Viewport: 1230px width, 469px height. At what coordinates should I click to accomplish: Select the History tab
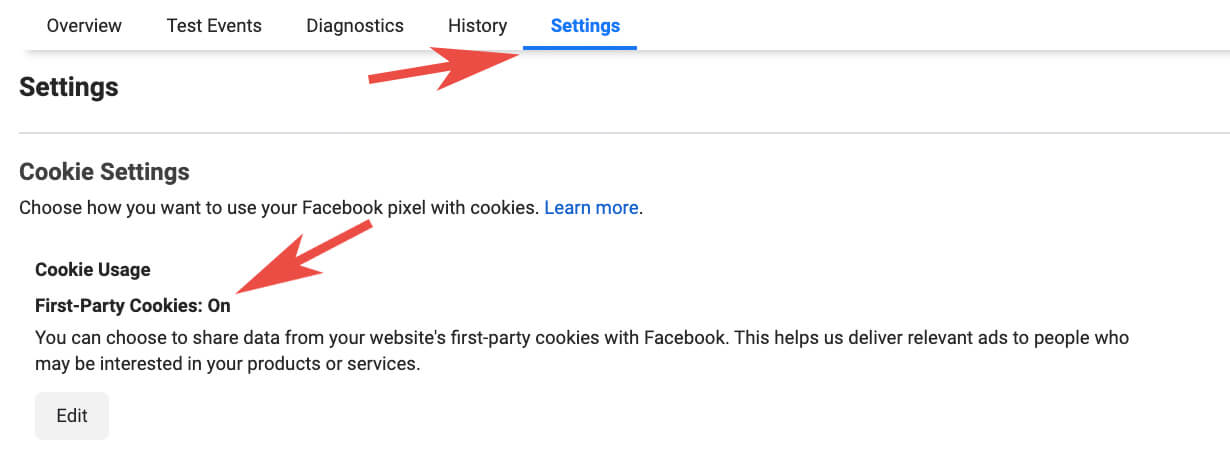point(477,26)
